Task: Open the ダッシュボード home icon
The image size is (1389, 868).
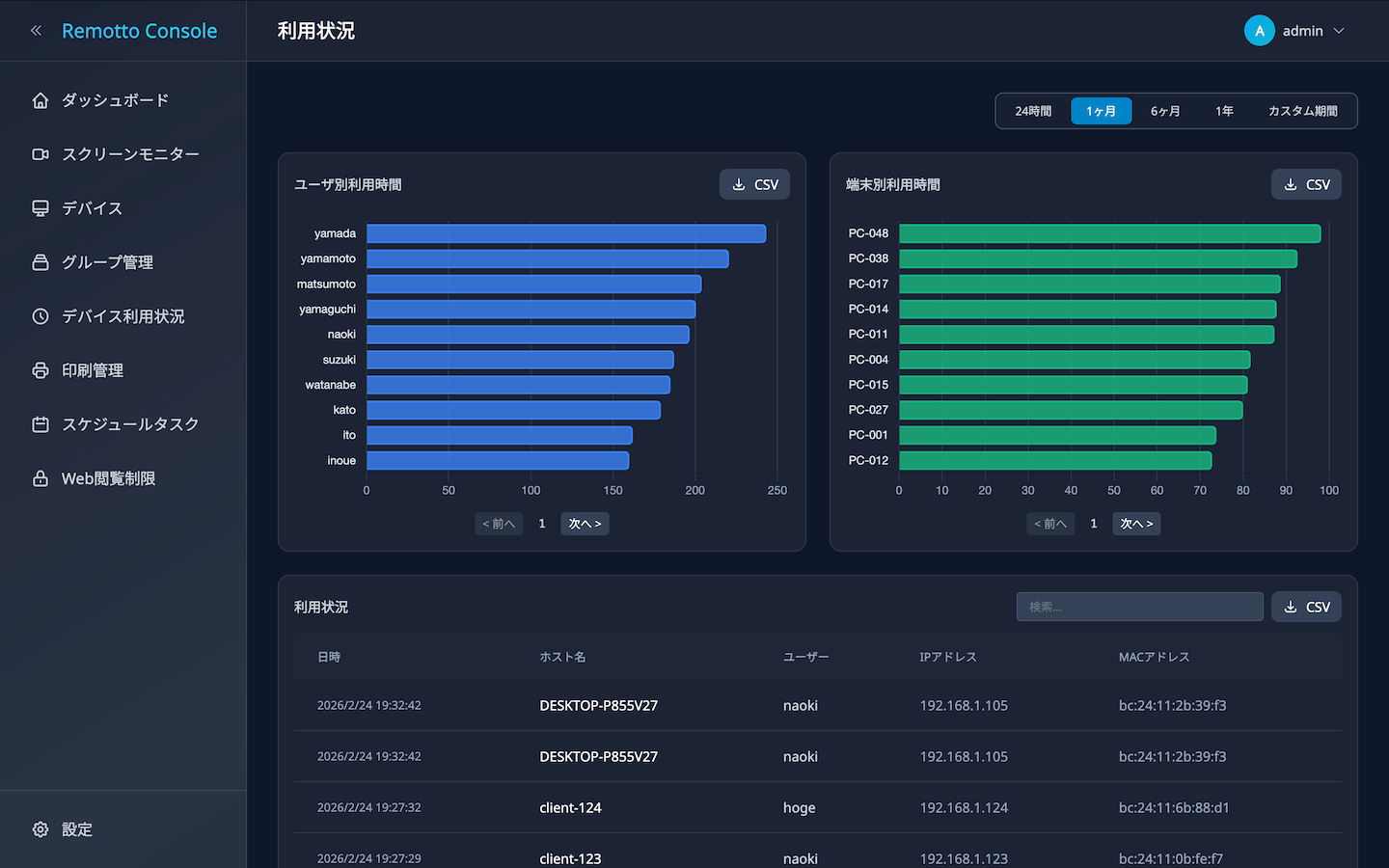Action: 41,100
